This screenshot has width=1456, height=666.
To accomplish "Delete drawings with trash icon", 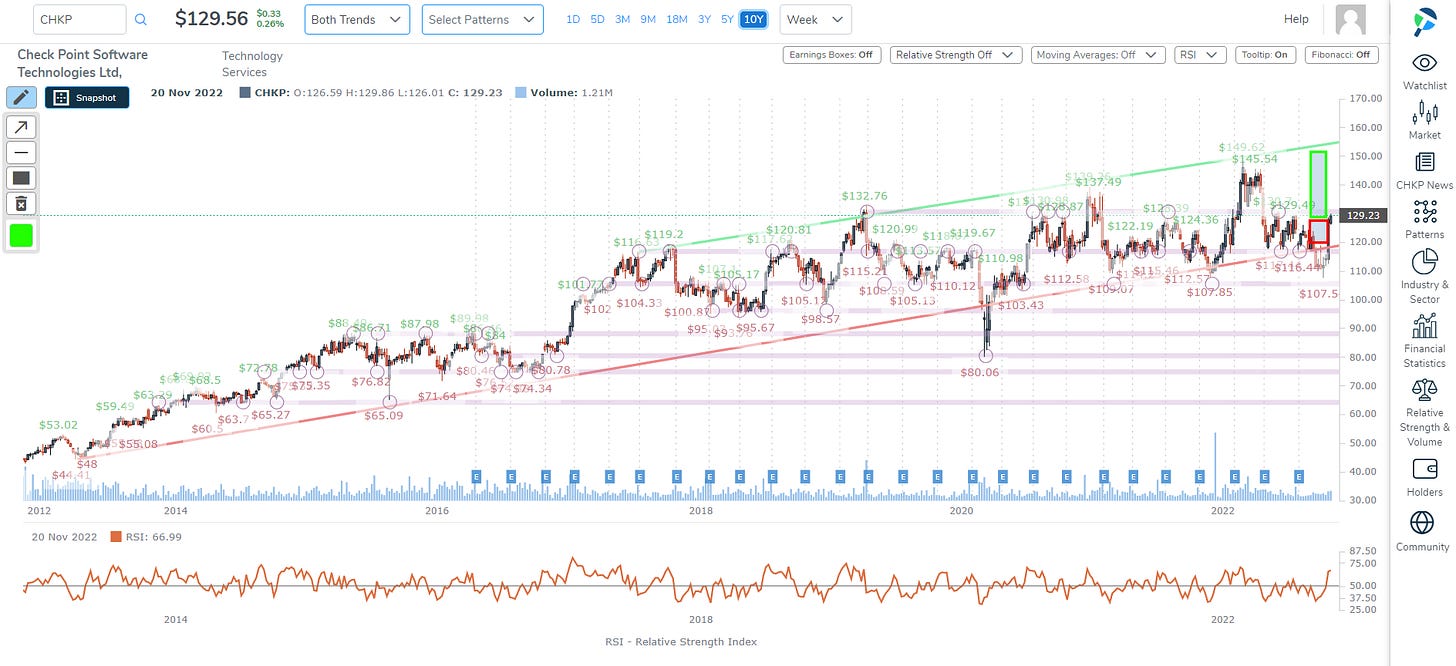I will pyautogui.click(x=21, y=204).
